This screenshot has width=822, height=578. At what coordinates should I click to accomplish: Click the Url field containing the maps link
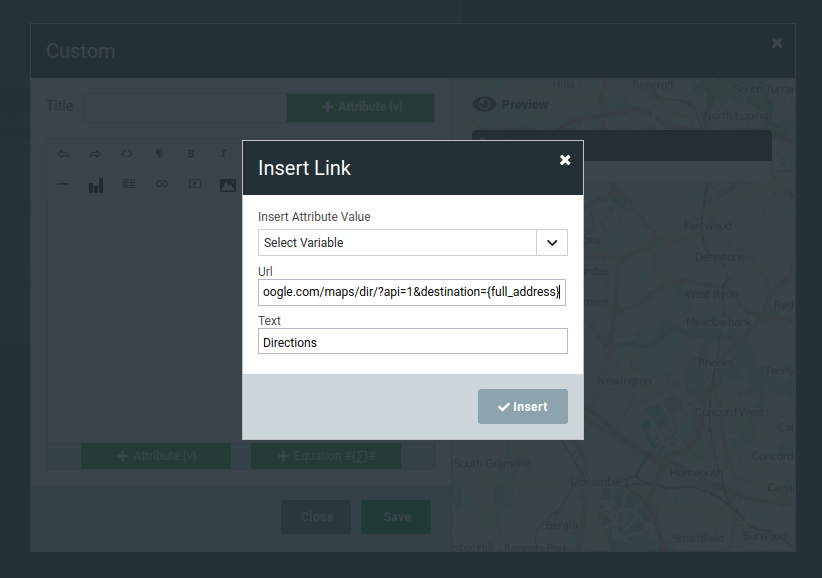[x=413, y=292]
